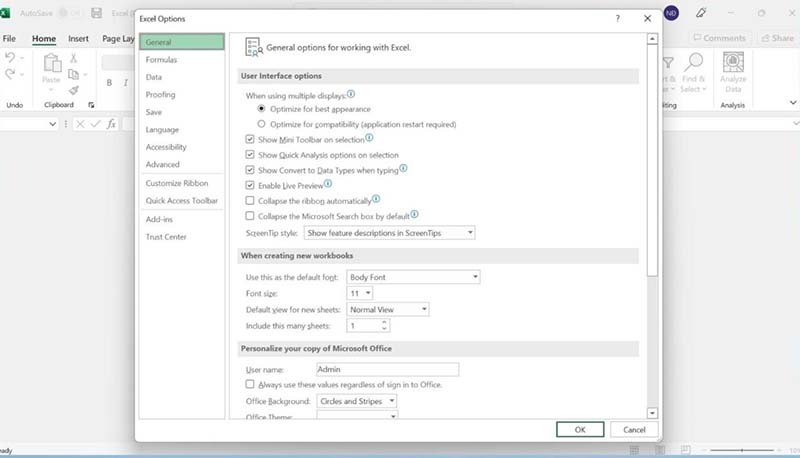
Task: Select Optimize for compatibility radio
Action: coord(261,124)
